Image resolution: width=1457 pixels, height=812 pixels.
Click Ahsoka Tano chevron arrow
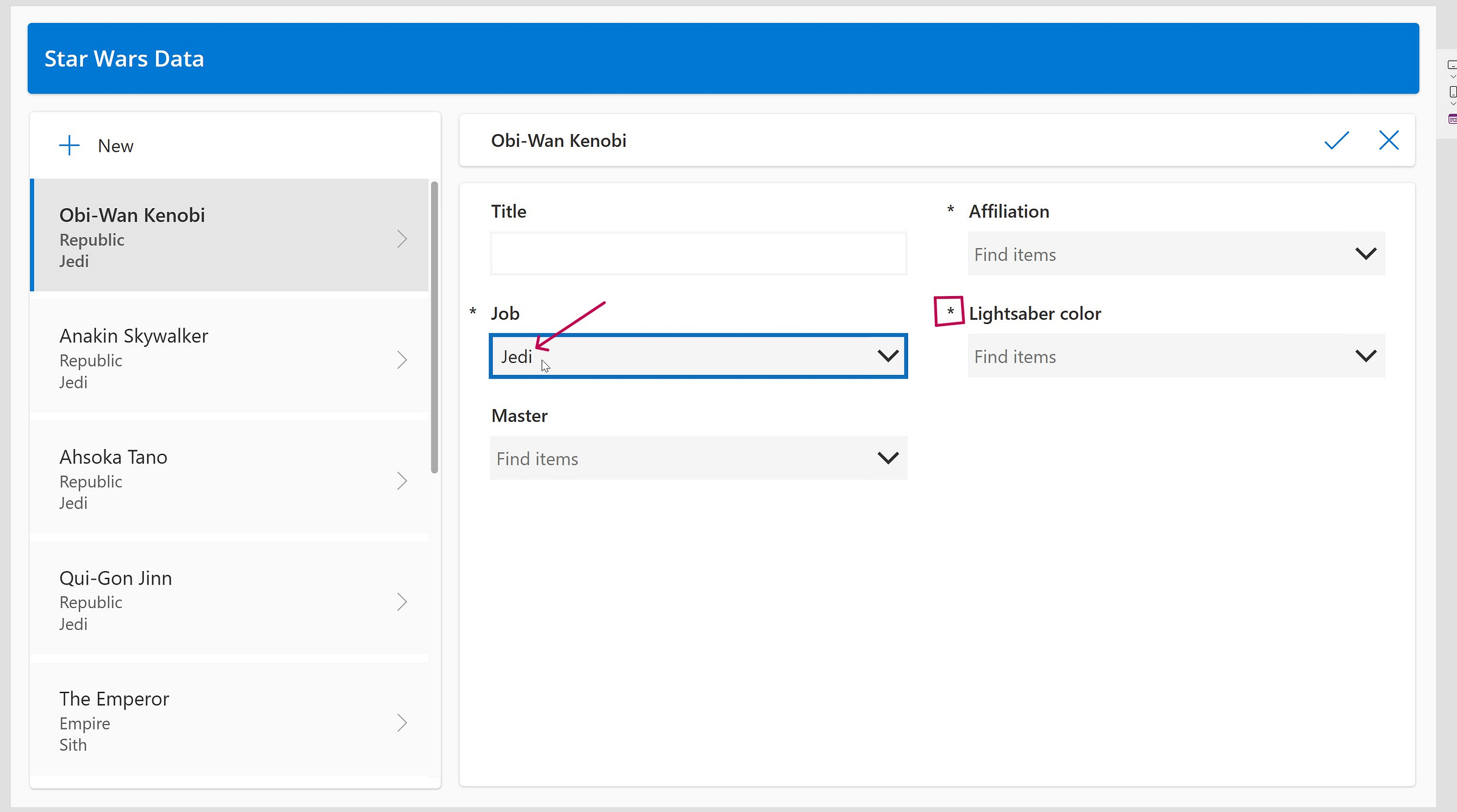tap(402, 481)
